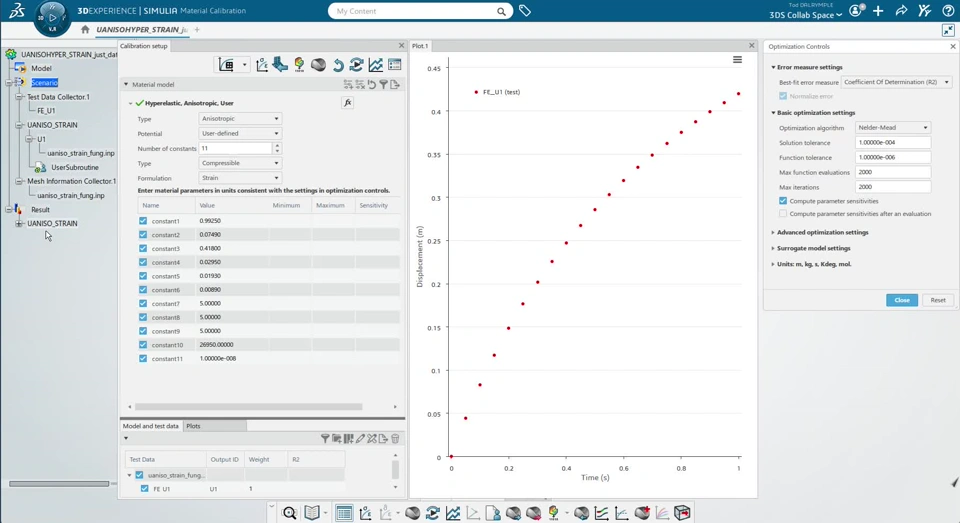Click the horizontal scrollbar under the constants table
Viewport: 960px width, 523px height.
pyautogui.click(x=249, y=407)
